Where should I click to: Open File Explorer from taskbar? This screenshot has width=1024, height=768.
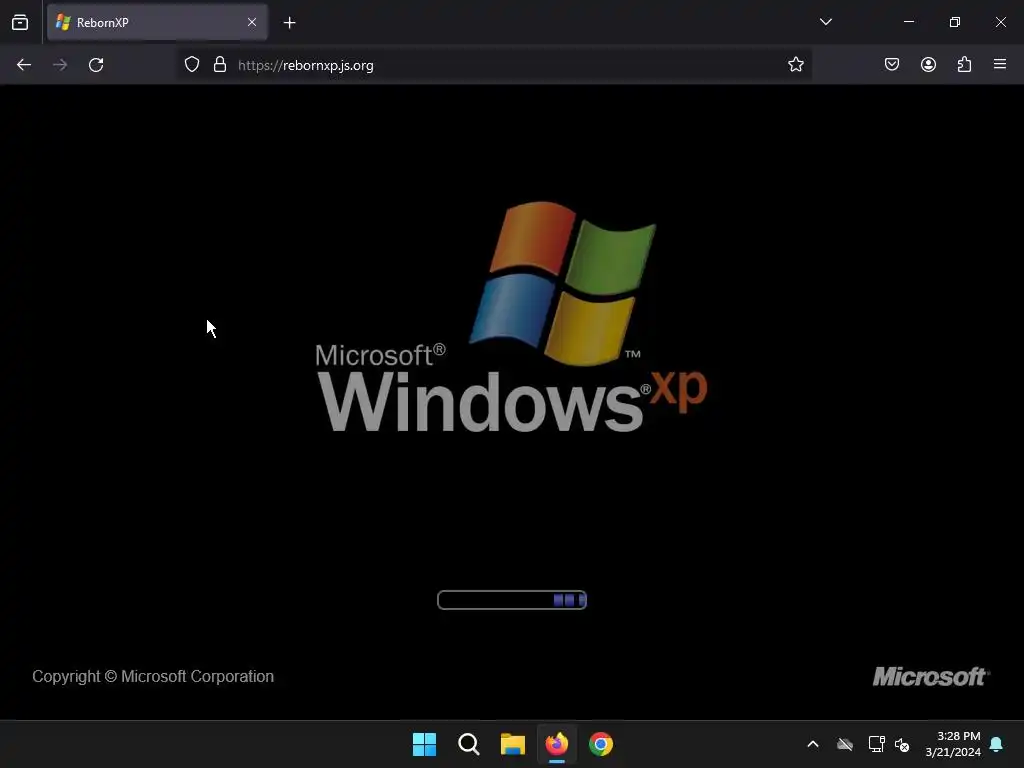513,744
